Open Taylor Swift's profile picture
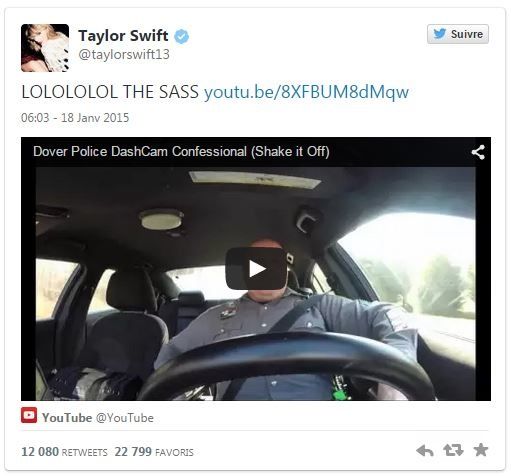This screenshot has width=511, height=476. (45, 48)
